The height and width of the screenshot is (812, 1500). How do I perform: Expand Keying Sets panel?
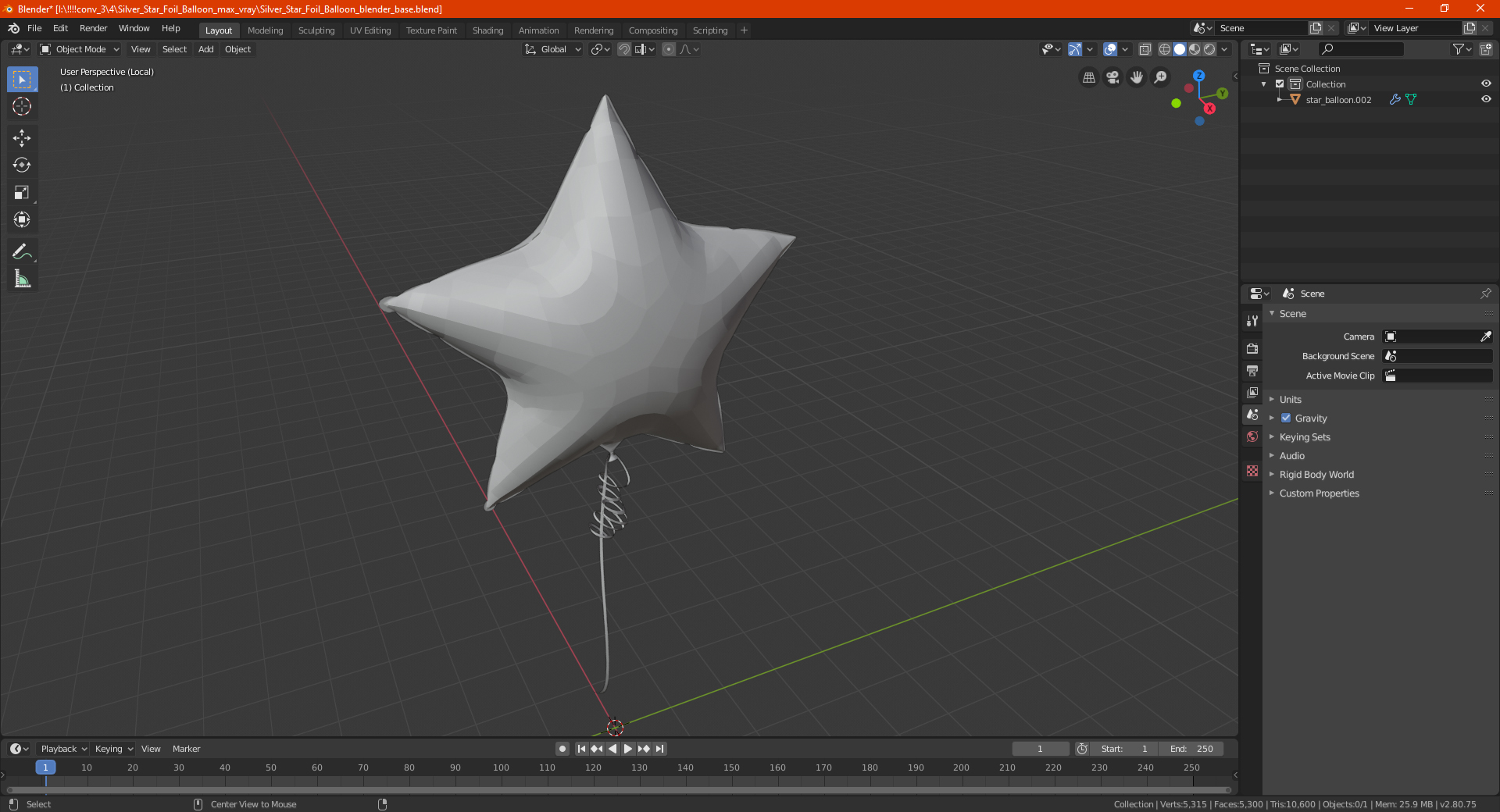point(1305,436)
